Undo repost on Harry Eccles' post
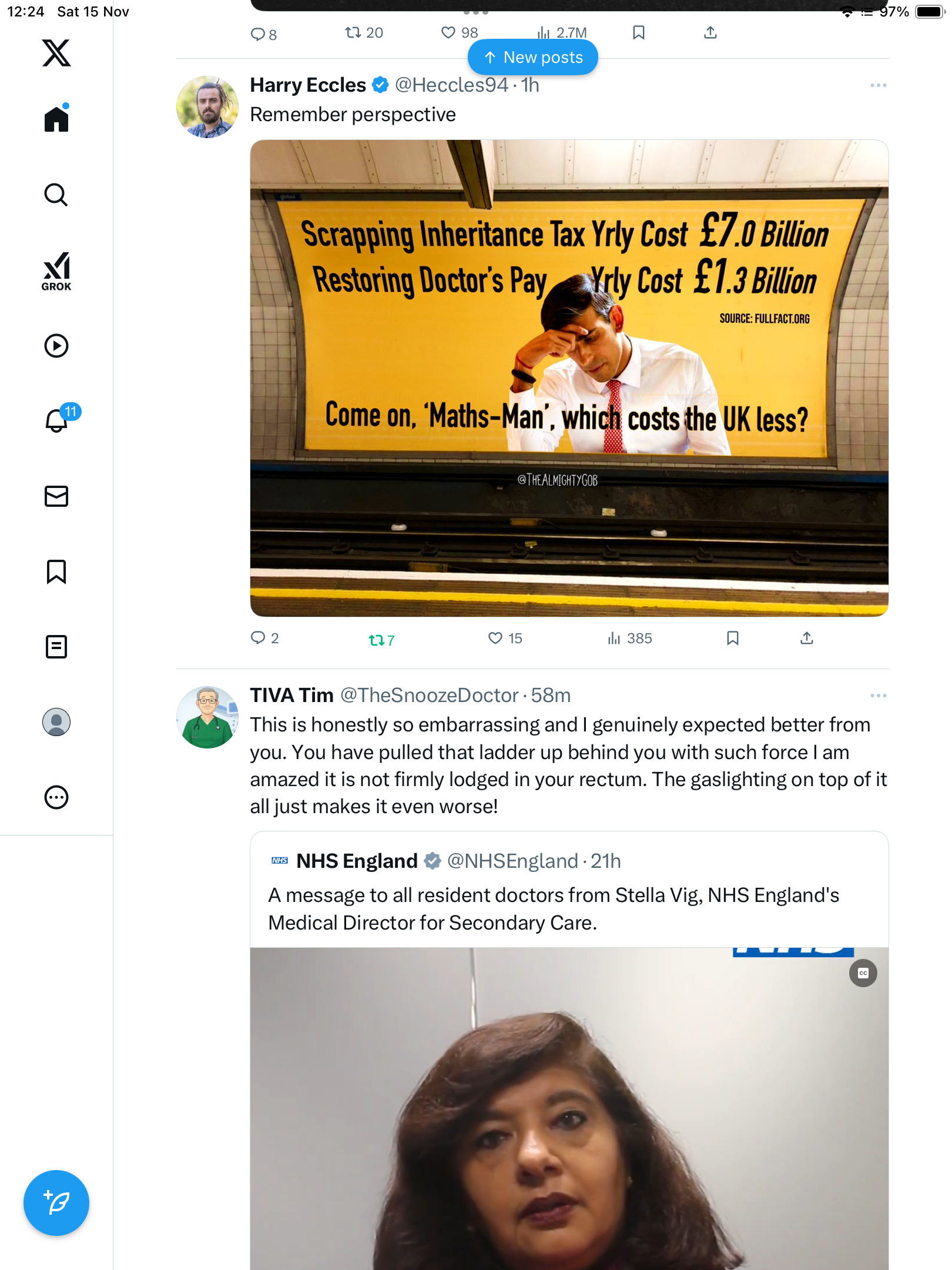Viewport: 952px width, 1270px height. tap(376, 640)
